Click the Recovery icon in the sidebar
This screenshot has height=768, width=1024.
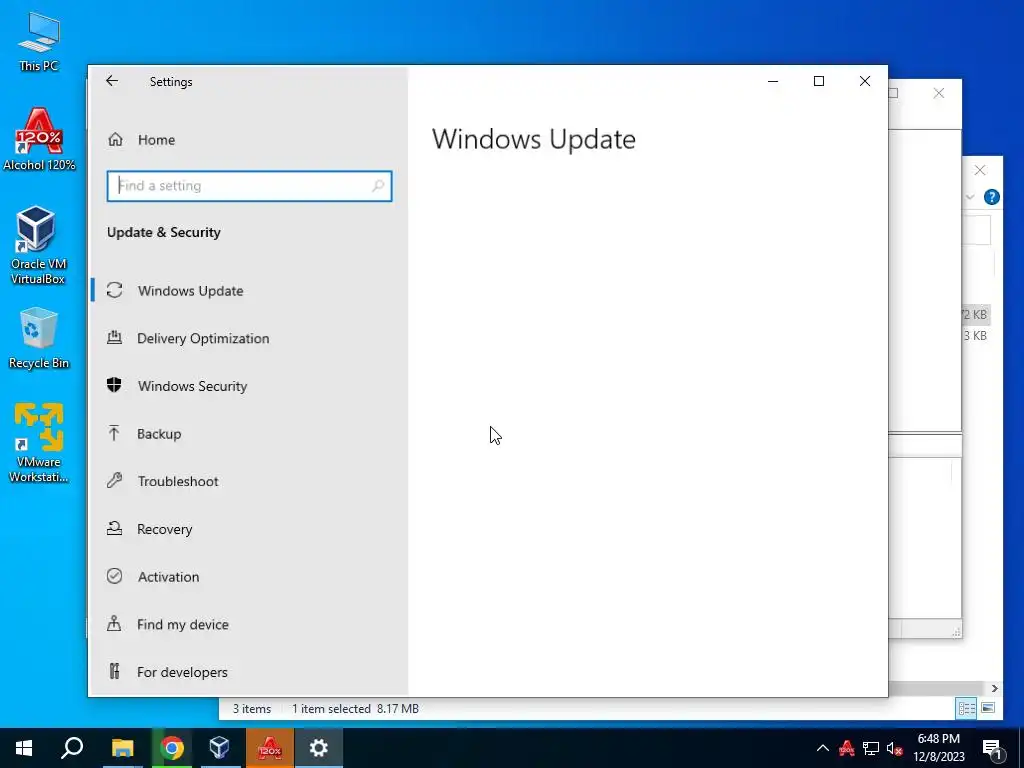pyautogui.click(x=114, y=528)
